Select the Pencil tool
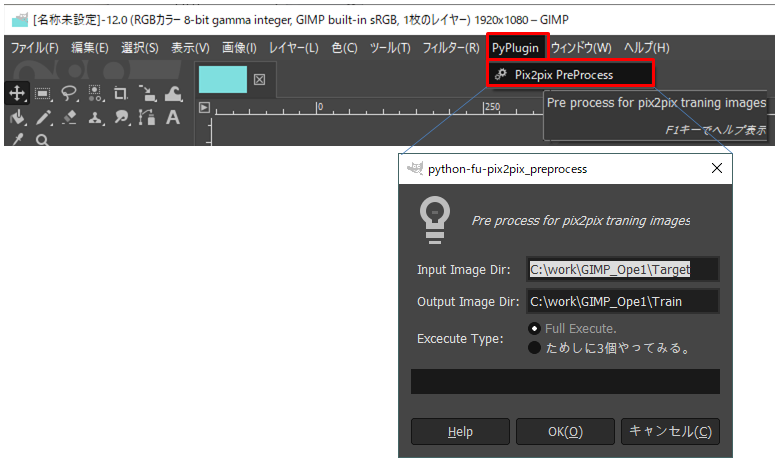The image size is (781, 466). [44, 118]
